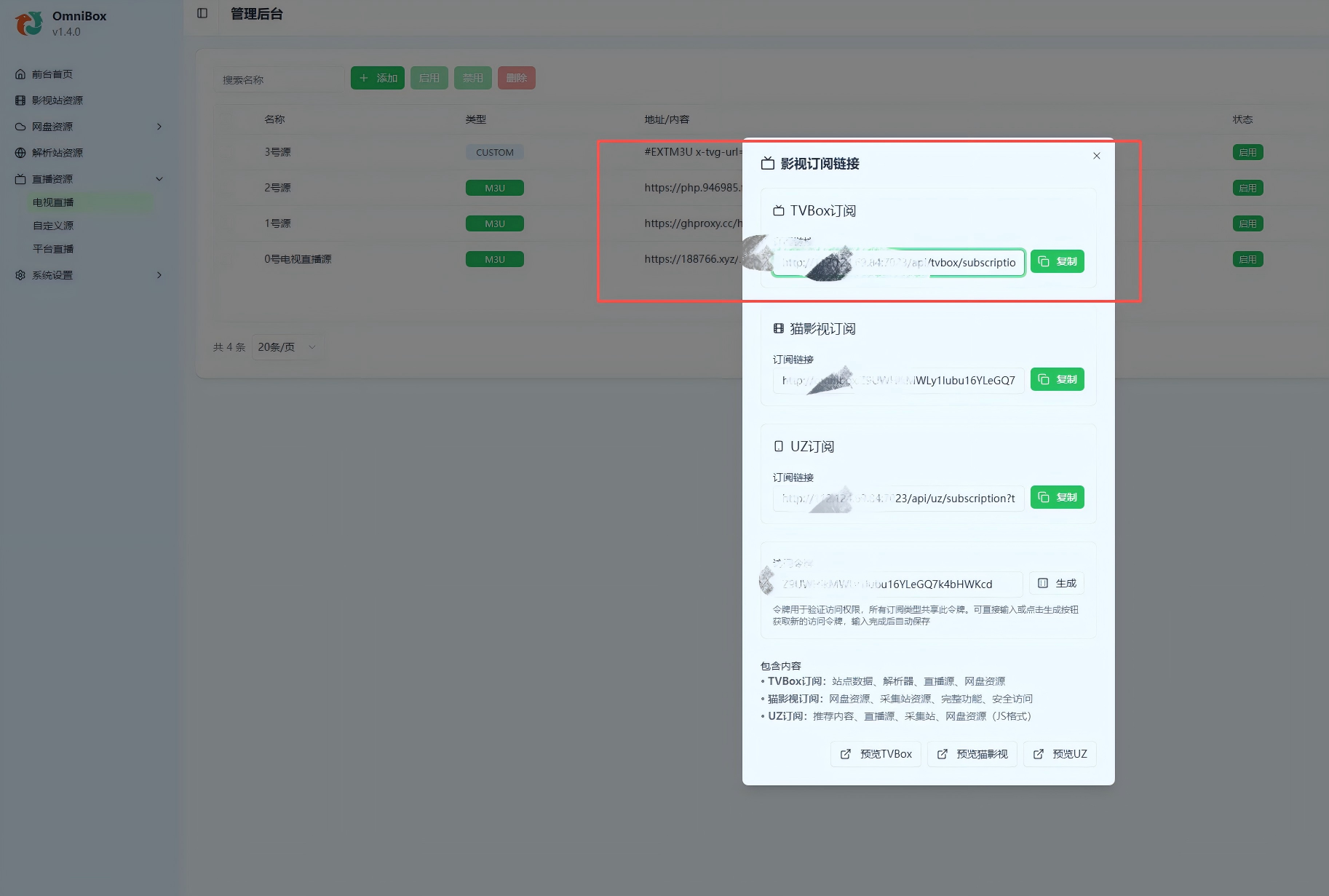1329x896 pixels.
Task: Click the access token input field
Action: point(898,584)
